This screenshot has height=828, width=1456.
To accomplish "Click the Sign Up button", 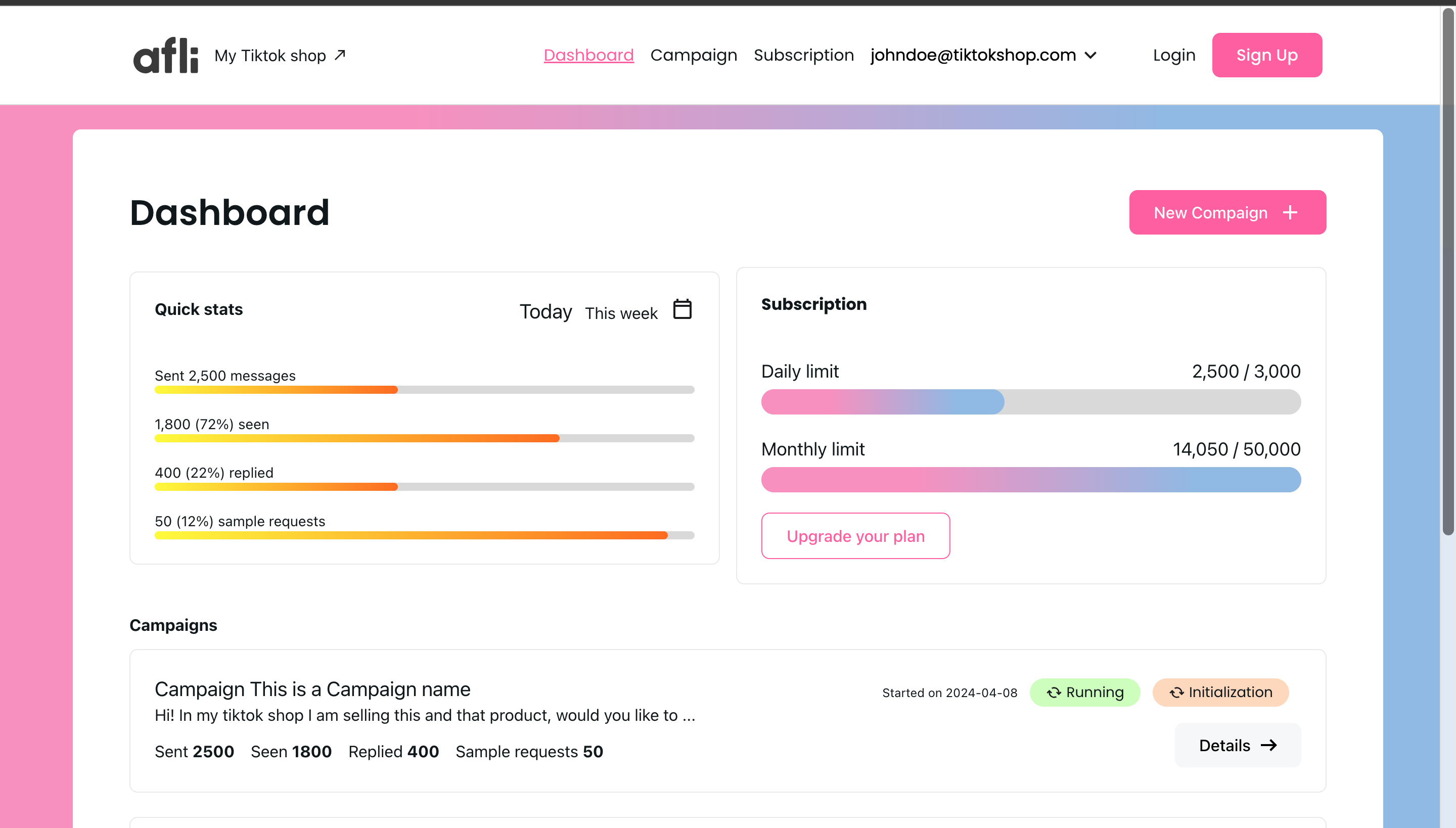I will coord(1266,55).
